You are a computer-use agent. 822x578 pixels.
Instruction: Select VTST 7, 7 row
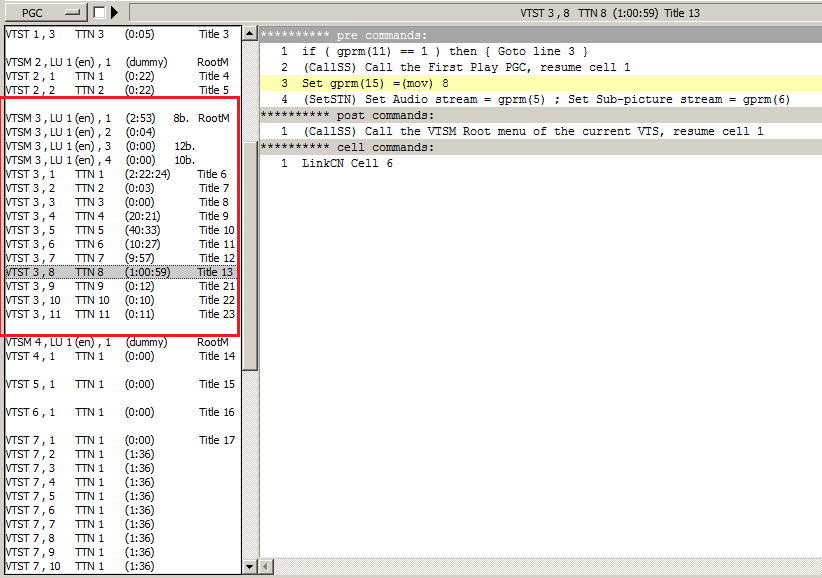(122, 525)
